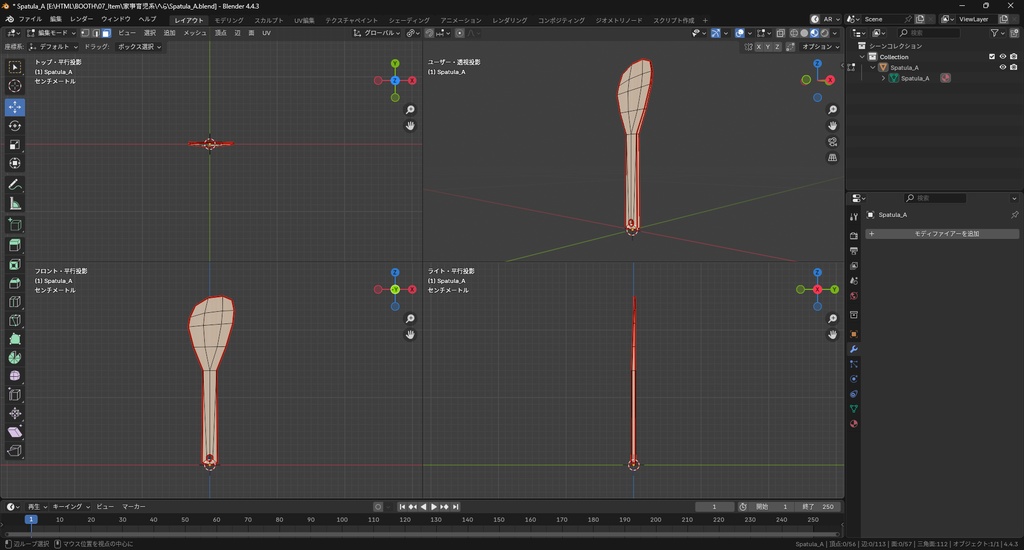Viewport: 1024px width, 550px height.
Task: Hide Collection with its eye icon
Action: tap(1003, 57)
